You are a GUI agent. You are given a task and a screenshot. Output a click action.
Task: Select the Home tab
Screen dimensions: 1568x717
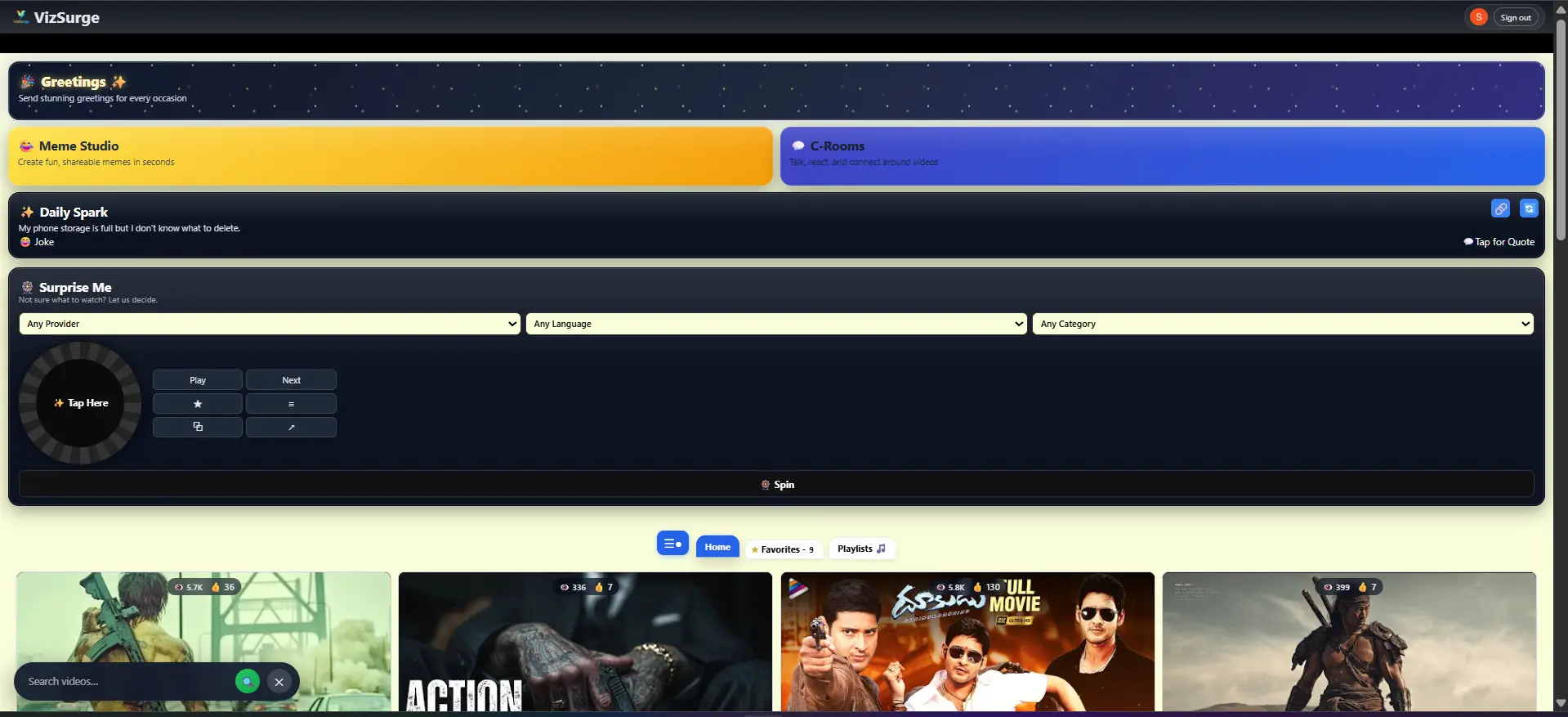click(717, 547)
